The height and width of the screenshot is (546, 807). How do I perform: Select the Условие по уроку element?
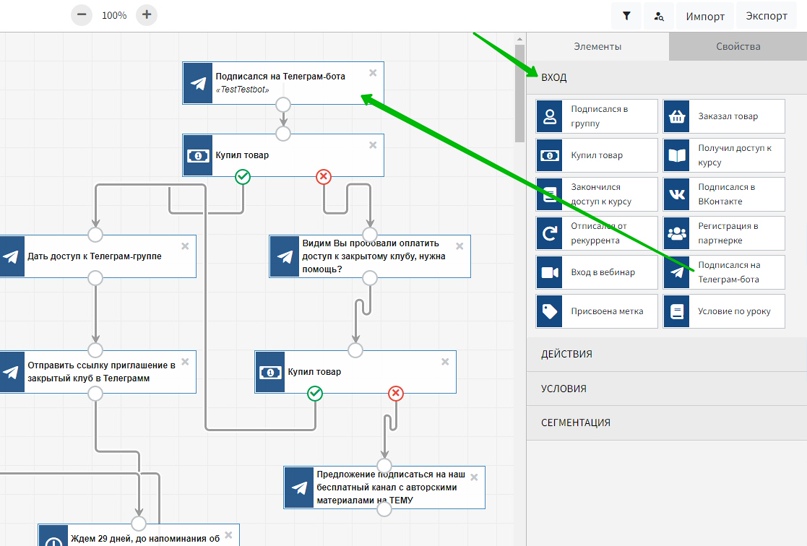tap(723, 311)
